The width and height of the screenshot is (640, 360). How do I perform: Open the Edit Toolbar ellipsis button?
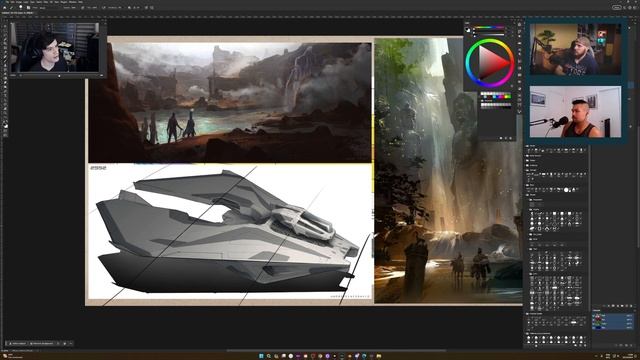coord(5,117)
